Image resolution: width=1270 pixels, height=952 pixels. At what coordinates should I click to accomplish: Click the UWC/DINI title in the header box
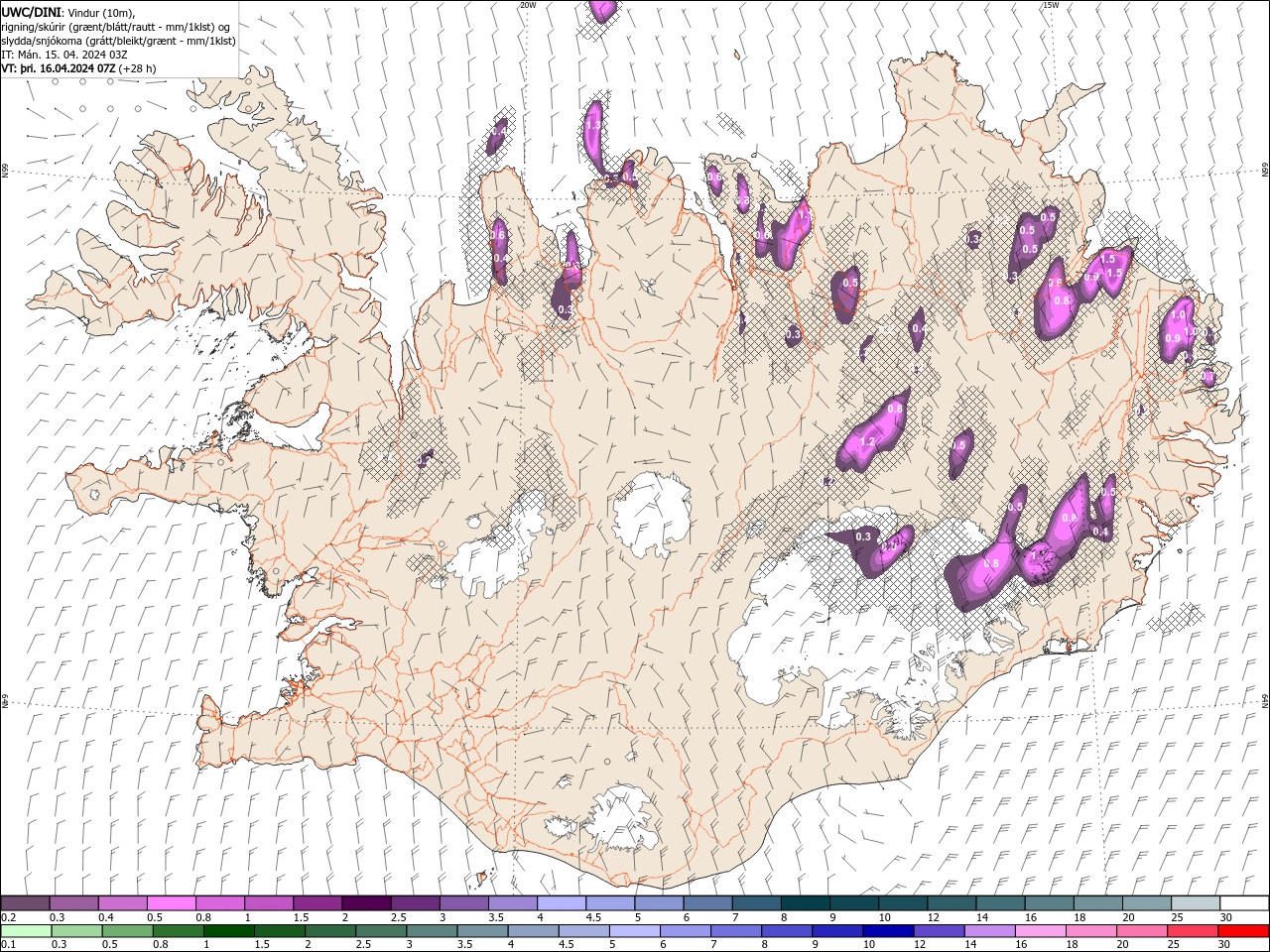pos(31,12)
